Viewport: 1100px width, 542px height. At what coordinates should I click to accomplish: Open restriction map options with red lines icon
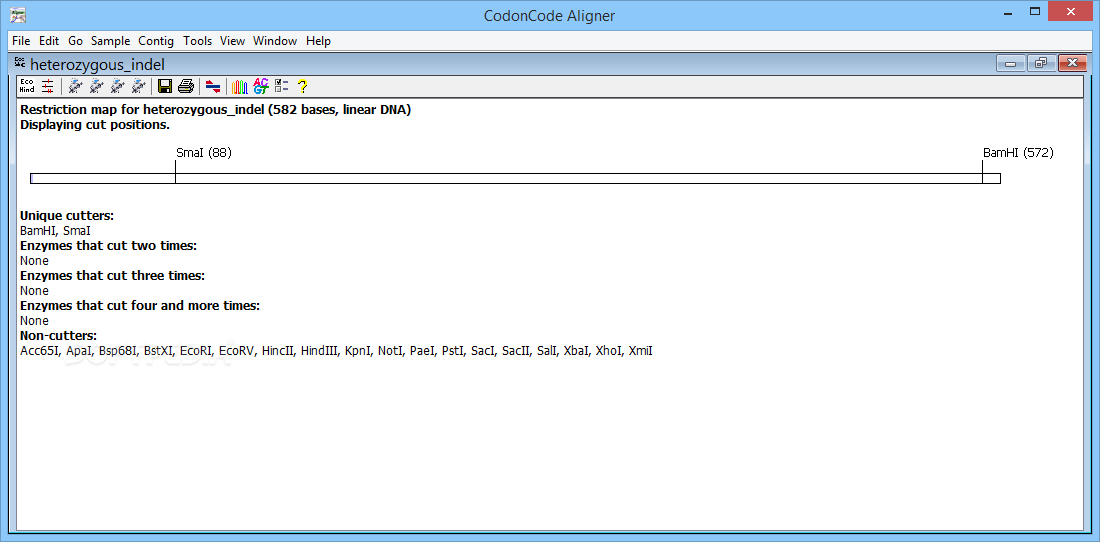coord(48,86)
